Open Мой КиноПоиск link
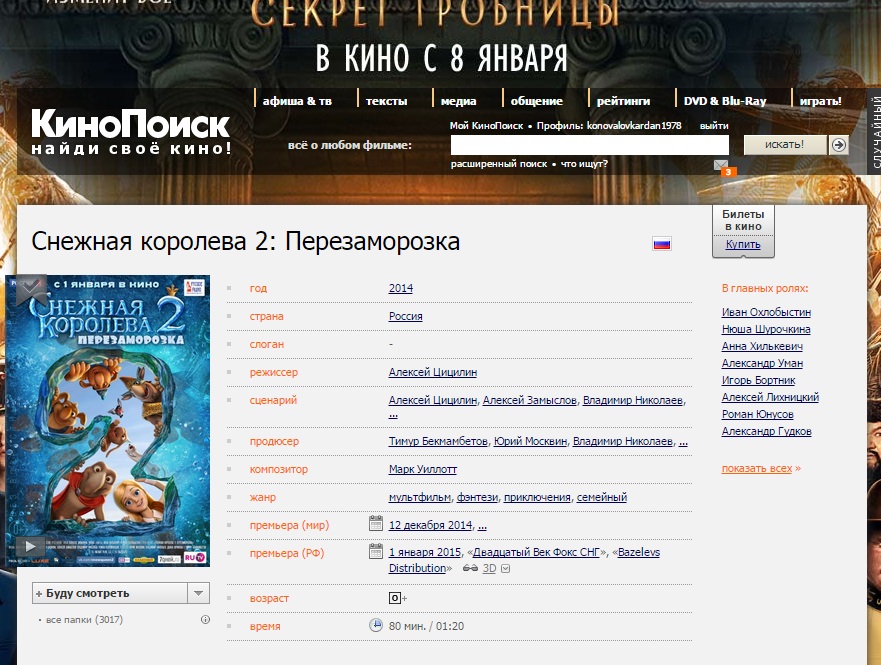881x665 pixels. pos(486,126)
